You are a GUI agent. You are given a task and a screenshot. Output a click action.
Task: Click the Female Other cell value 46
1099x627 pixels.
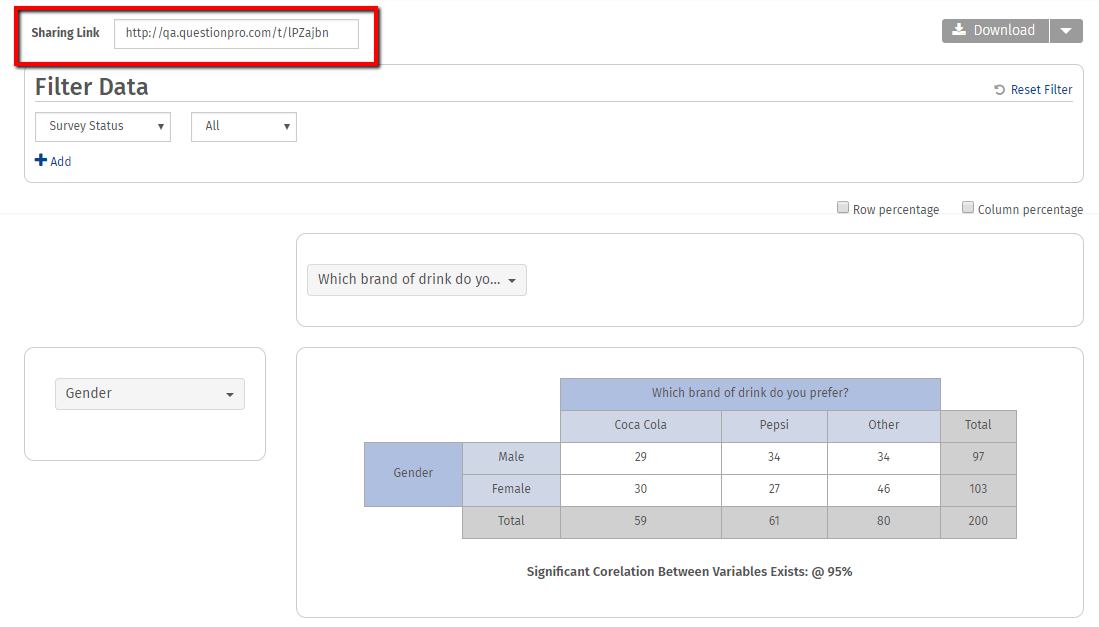pos(884,490)
